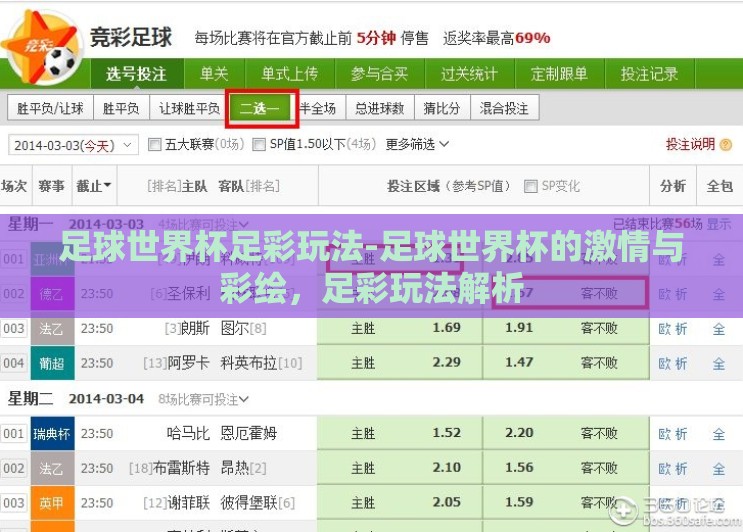Click the 英甲 league tag
This screenshot has height=532, width=743.
[x=52, y=502]
